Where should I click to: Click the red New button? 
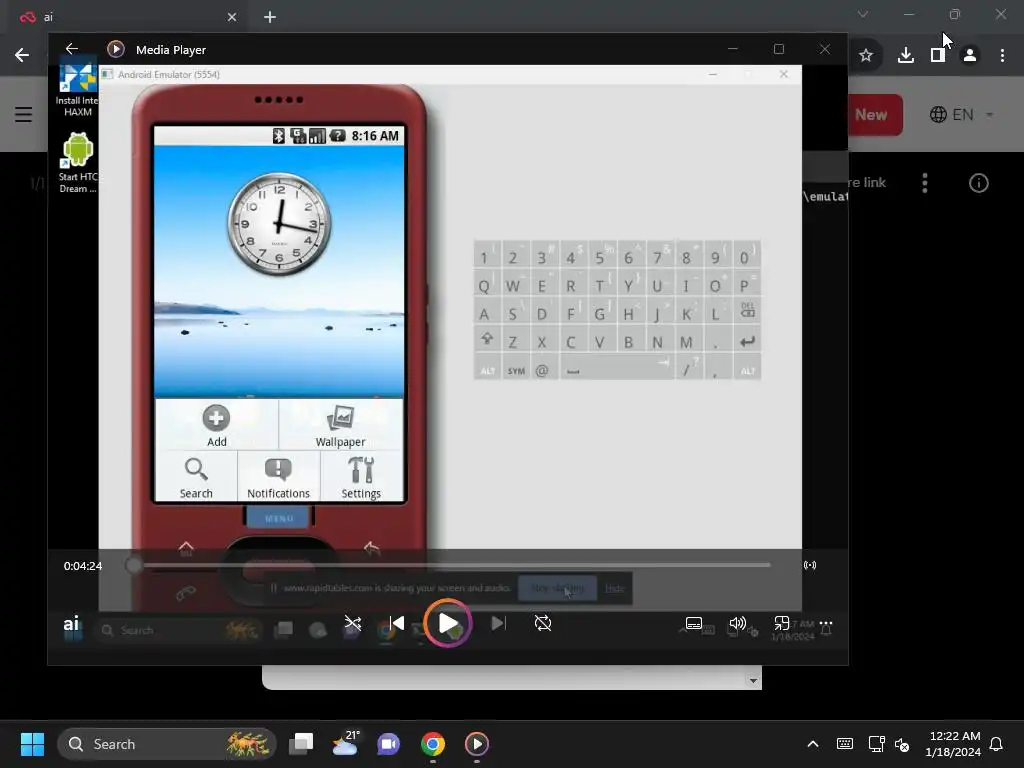874,115
